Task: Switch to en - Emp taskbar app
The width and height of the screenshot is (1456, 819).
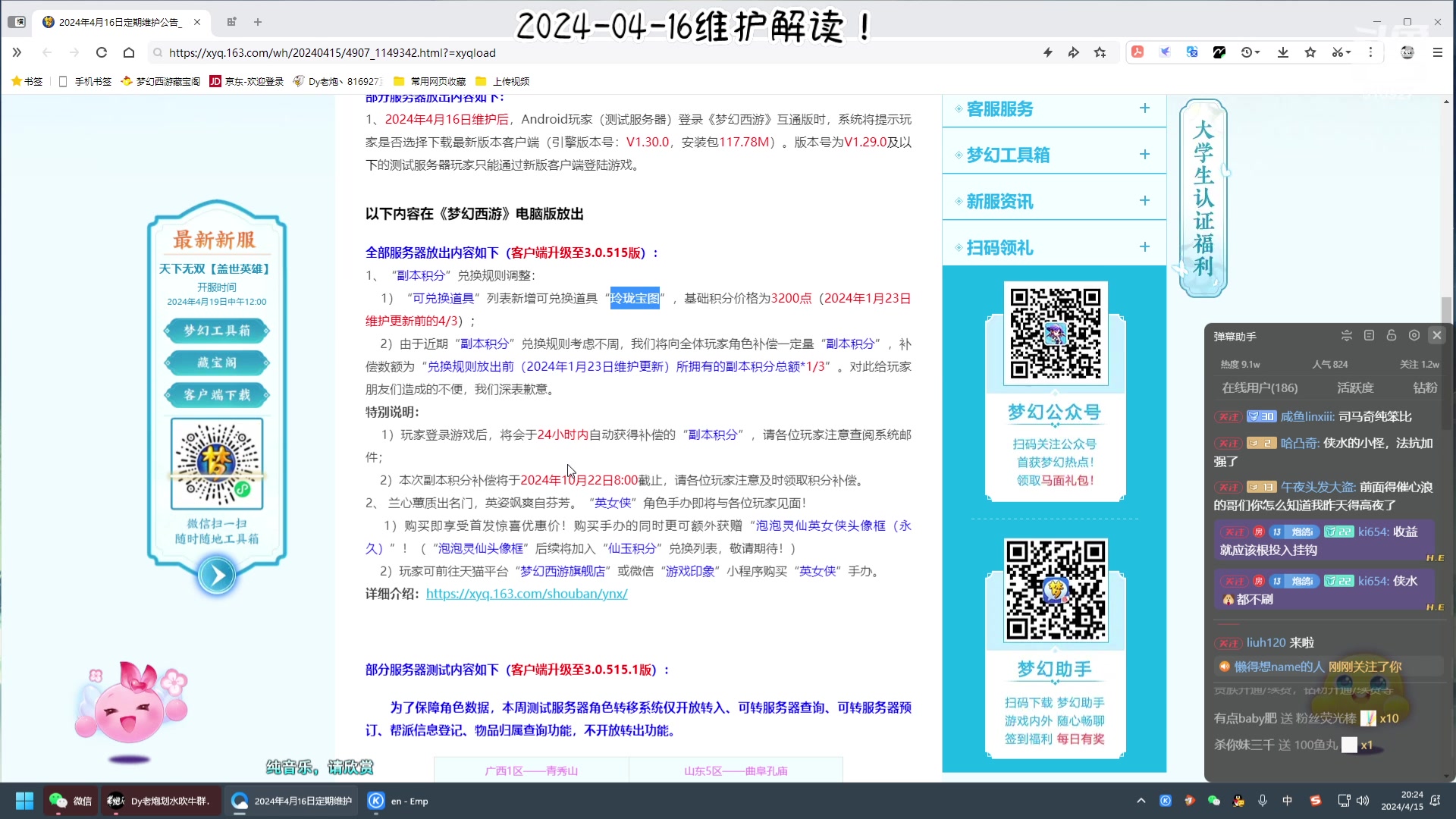Action: pos(400,801)
